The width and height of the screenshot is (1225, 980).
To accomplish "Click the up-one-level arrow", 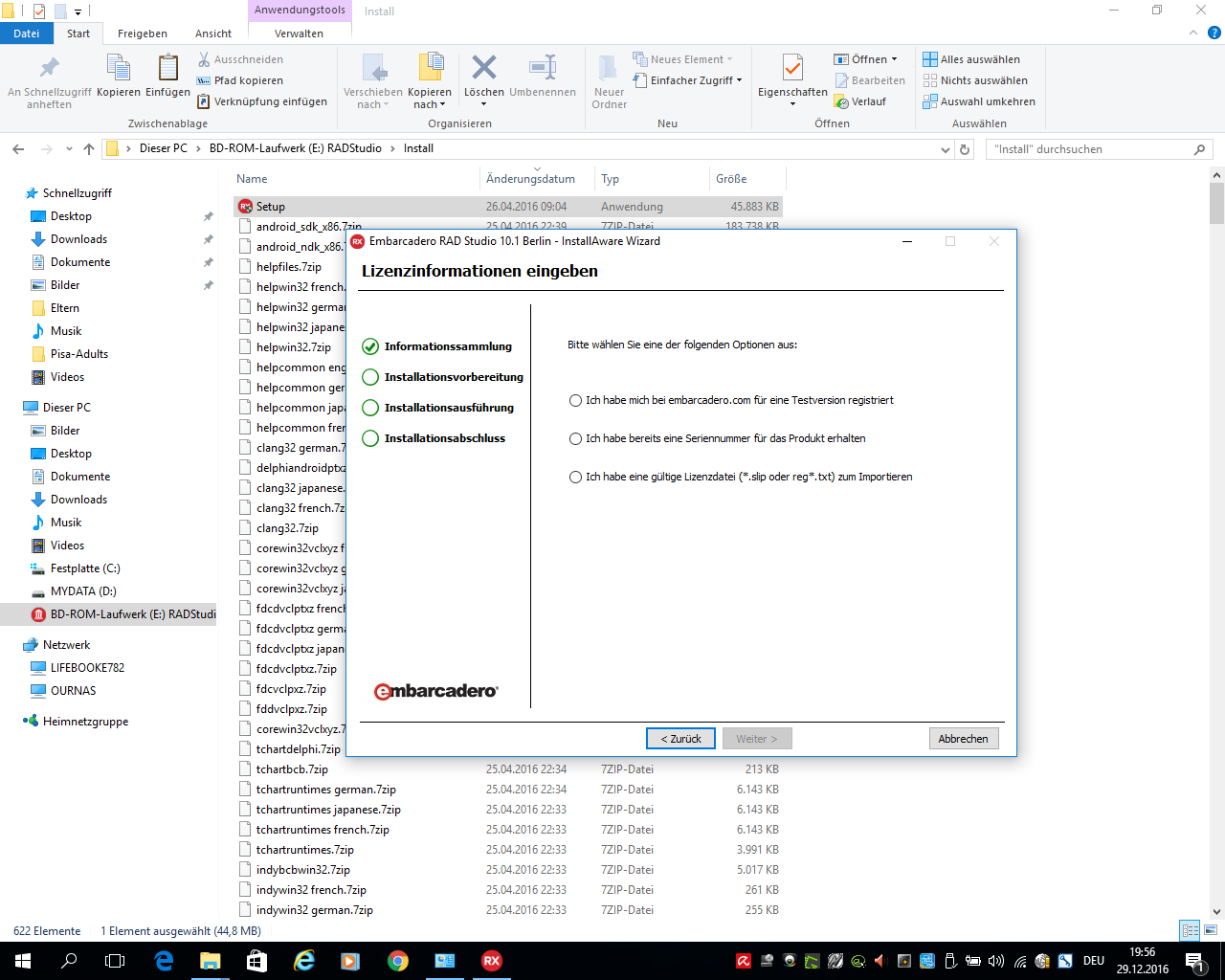I will tap(89, 149).
